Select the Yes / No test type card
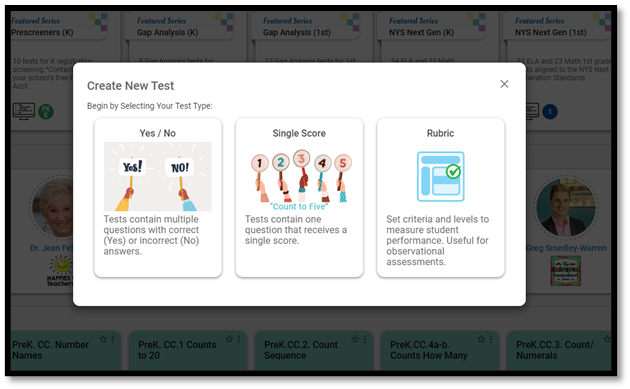This screenshot has height=389, width=630. tap(158, 197)
